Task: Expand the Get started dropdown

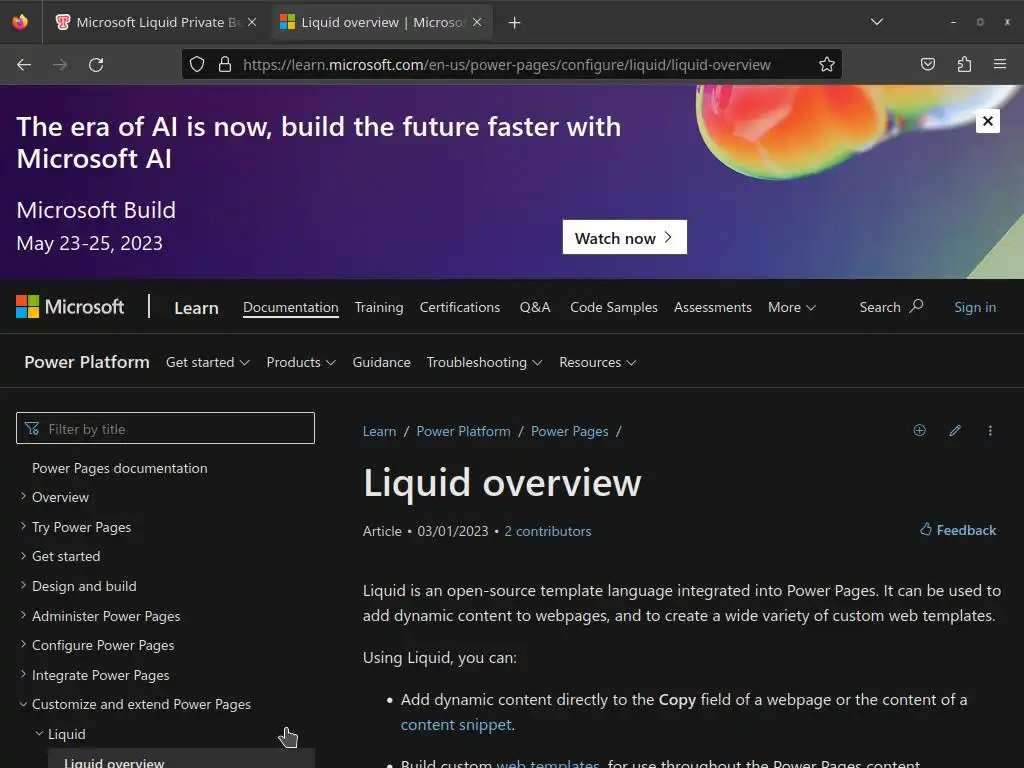Action: tap(208, 362)
